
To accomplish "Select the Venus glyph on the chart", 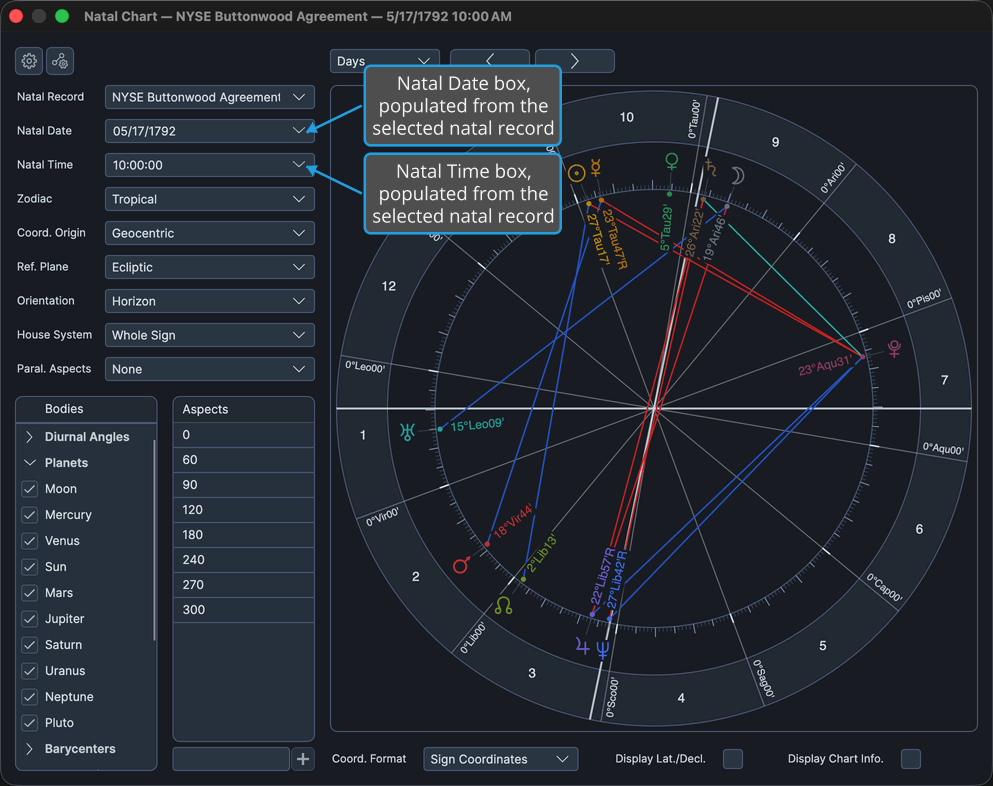I will pyautogui.click(x=672, y=162).
